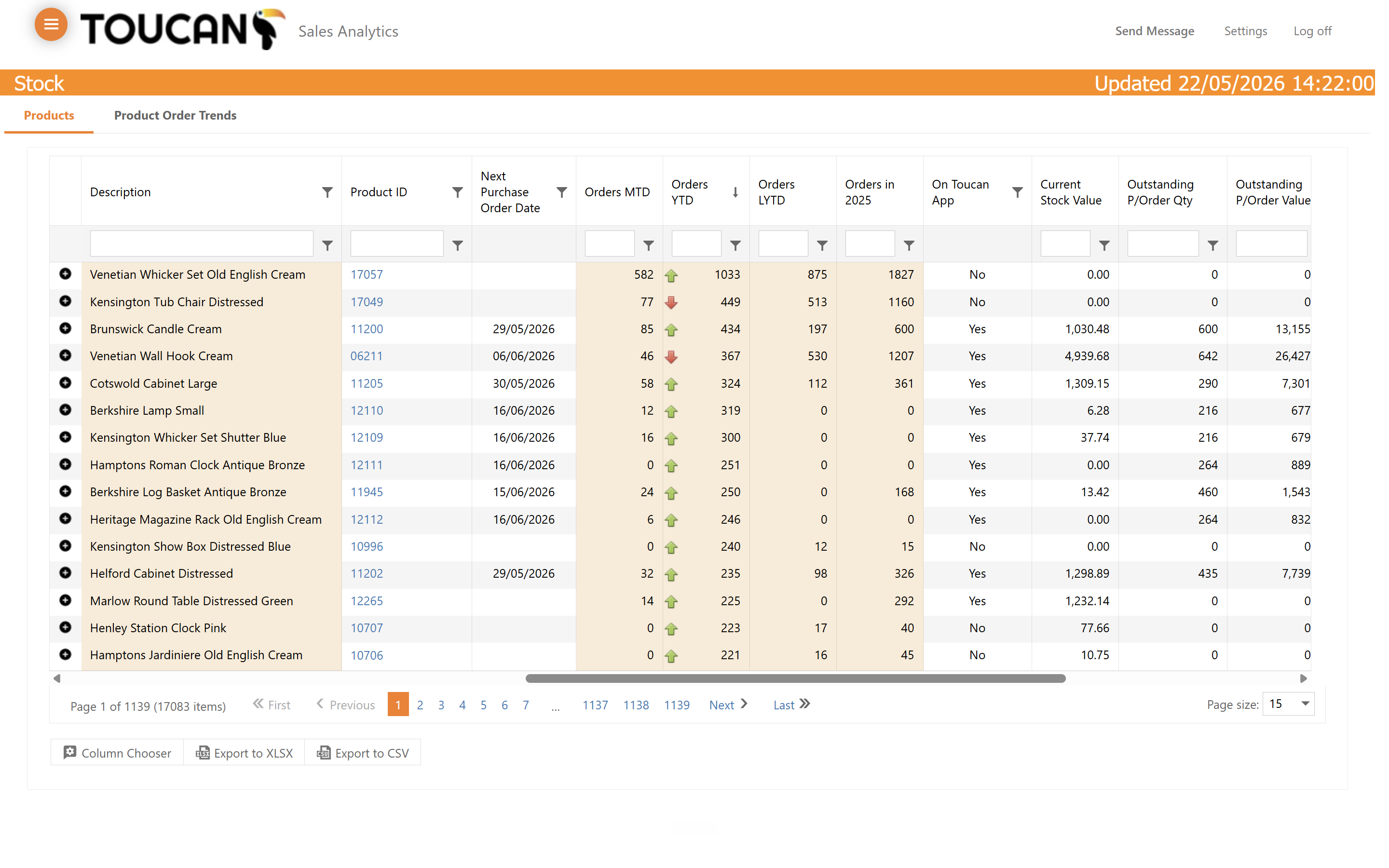Screen dimensions: 1389x868
Task: Open Orders MTD filter row funnel
Action: coord(649,245)
